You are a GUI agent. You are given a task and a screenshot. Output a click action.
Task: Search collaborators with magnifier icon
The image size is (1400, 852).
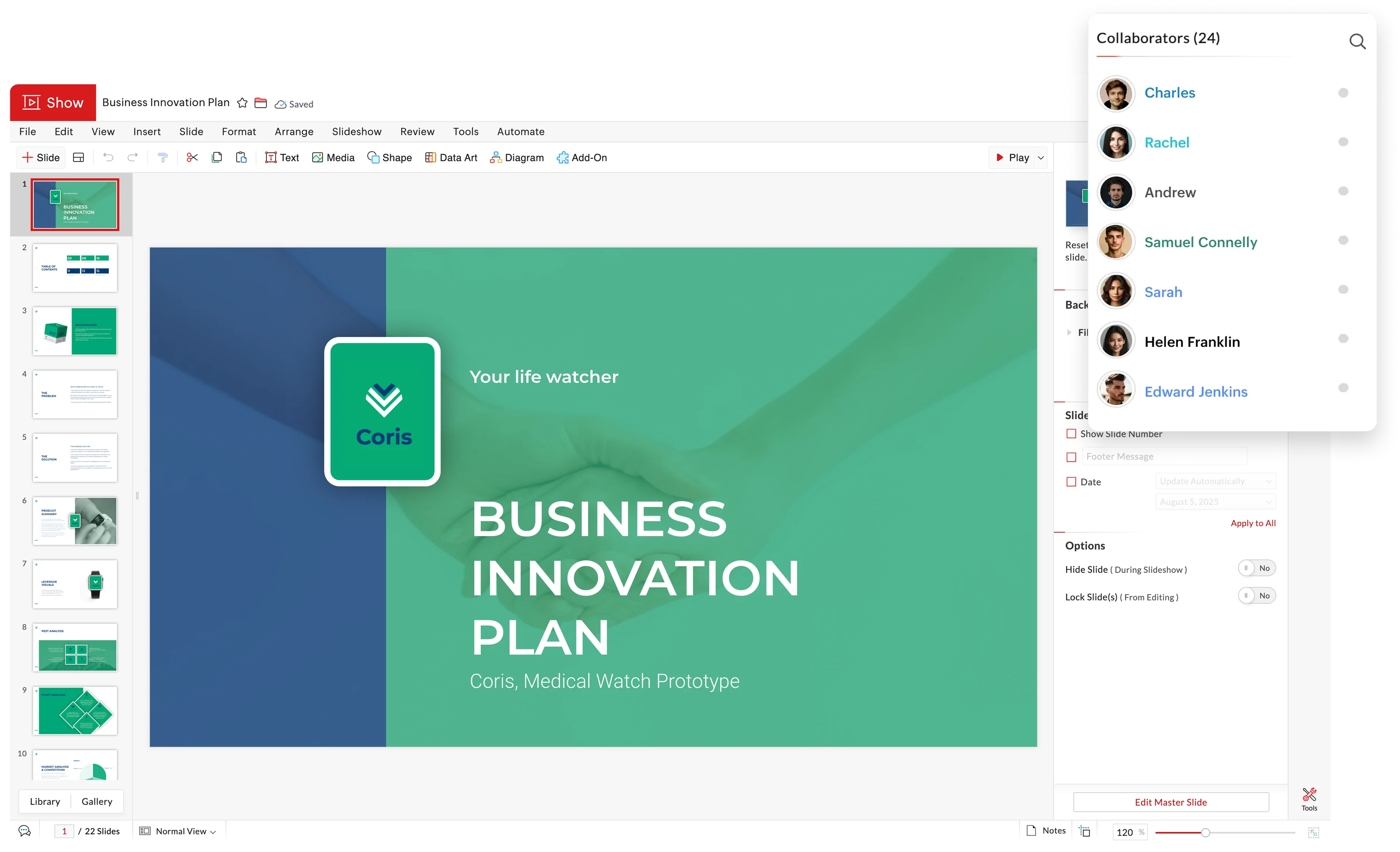pos(1357,41)
